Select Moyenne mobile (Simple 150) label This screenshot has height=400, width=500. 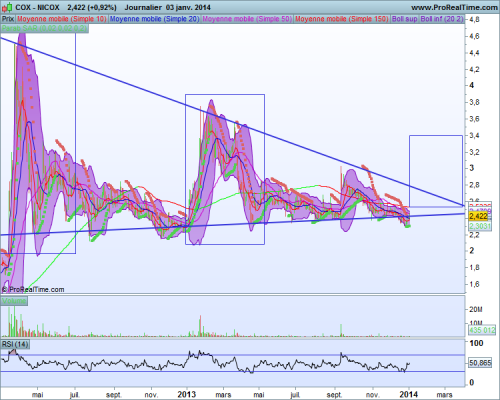pyautogui.click(x=342, y=19)
